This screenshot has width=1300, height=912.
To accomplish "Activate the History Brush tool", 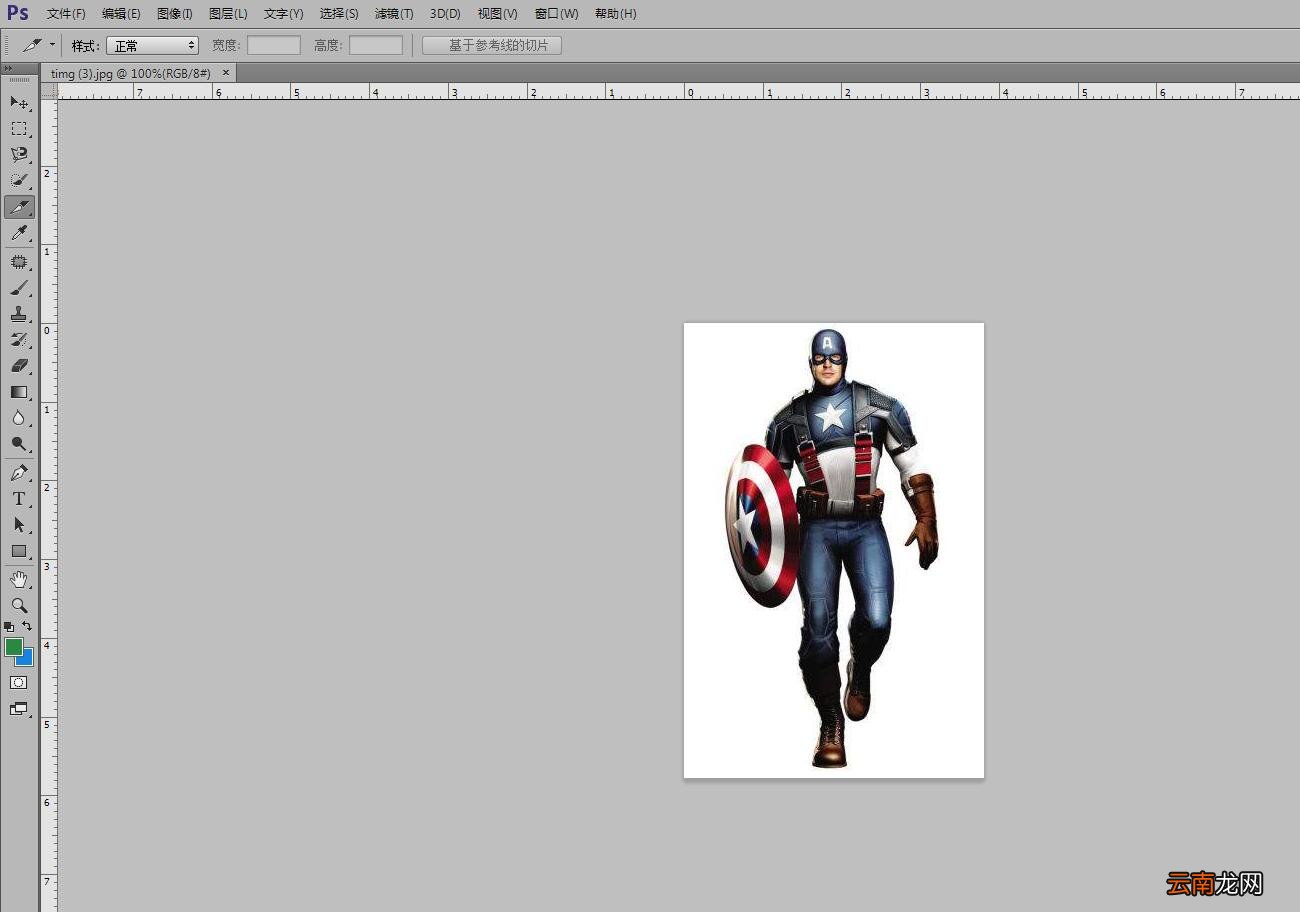I will click(19, 340).
